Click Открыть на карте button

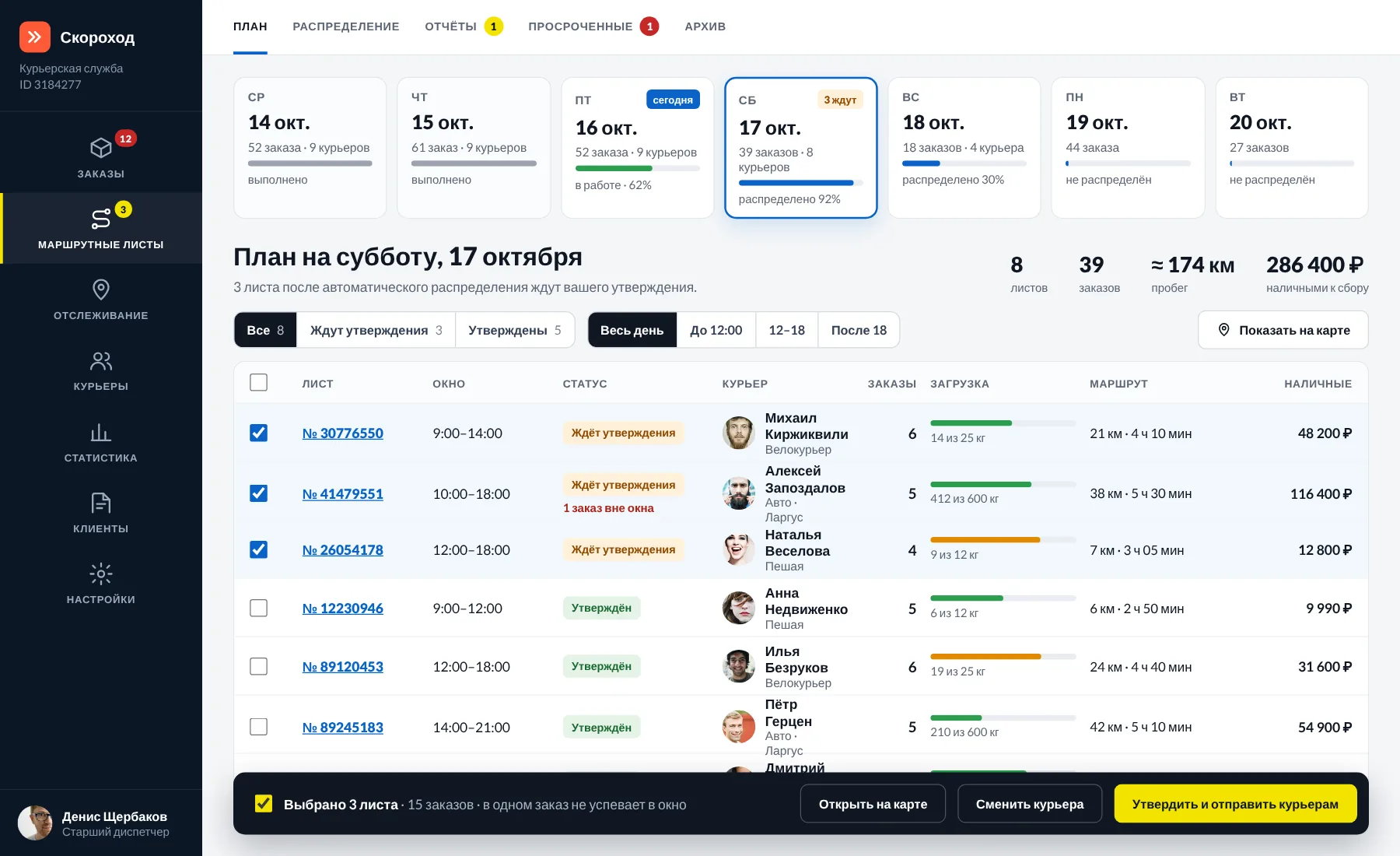873,804
